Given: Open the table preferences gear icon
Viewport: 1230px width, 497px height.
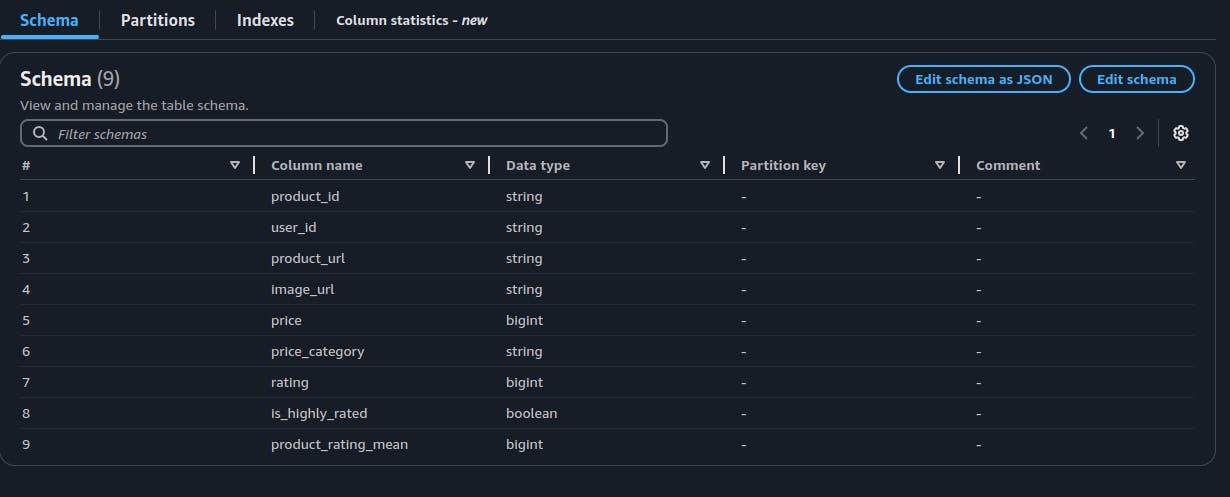Looking at the screenshot, I should 1180,133.
